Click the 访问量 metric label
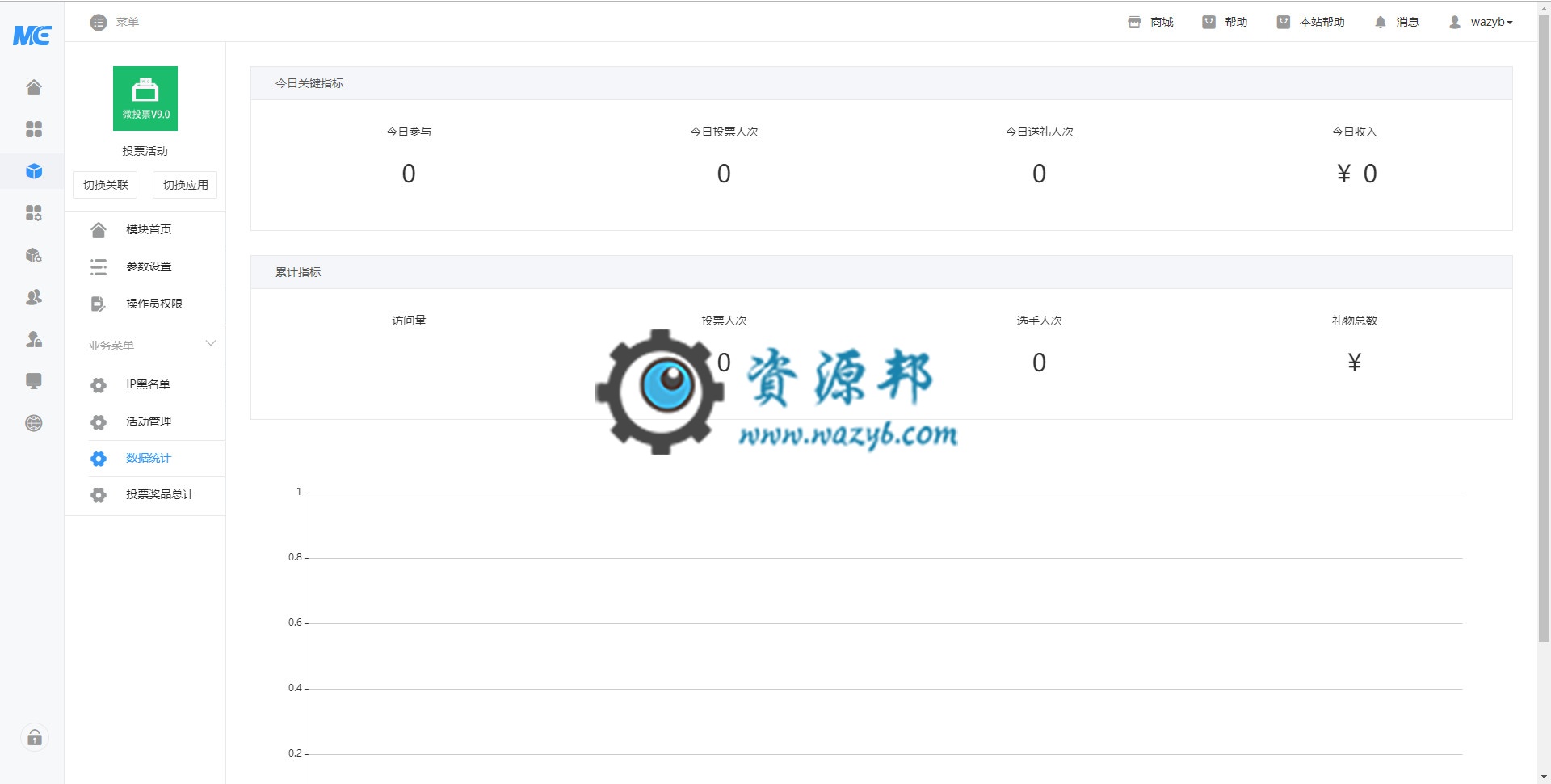This screenshot has width=1551, height=784. (x=409, y=321)
